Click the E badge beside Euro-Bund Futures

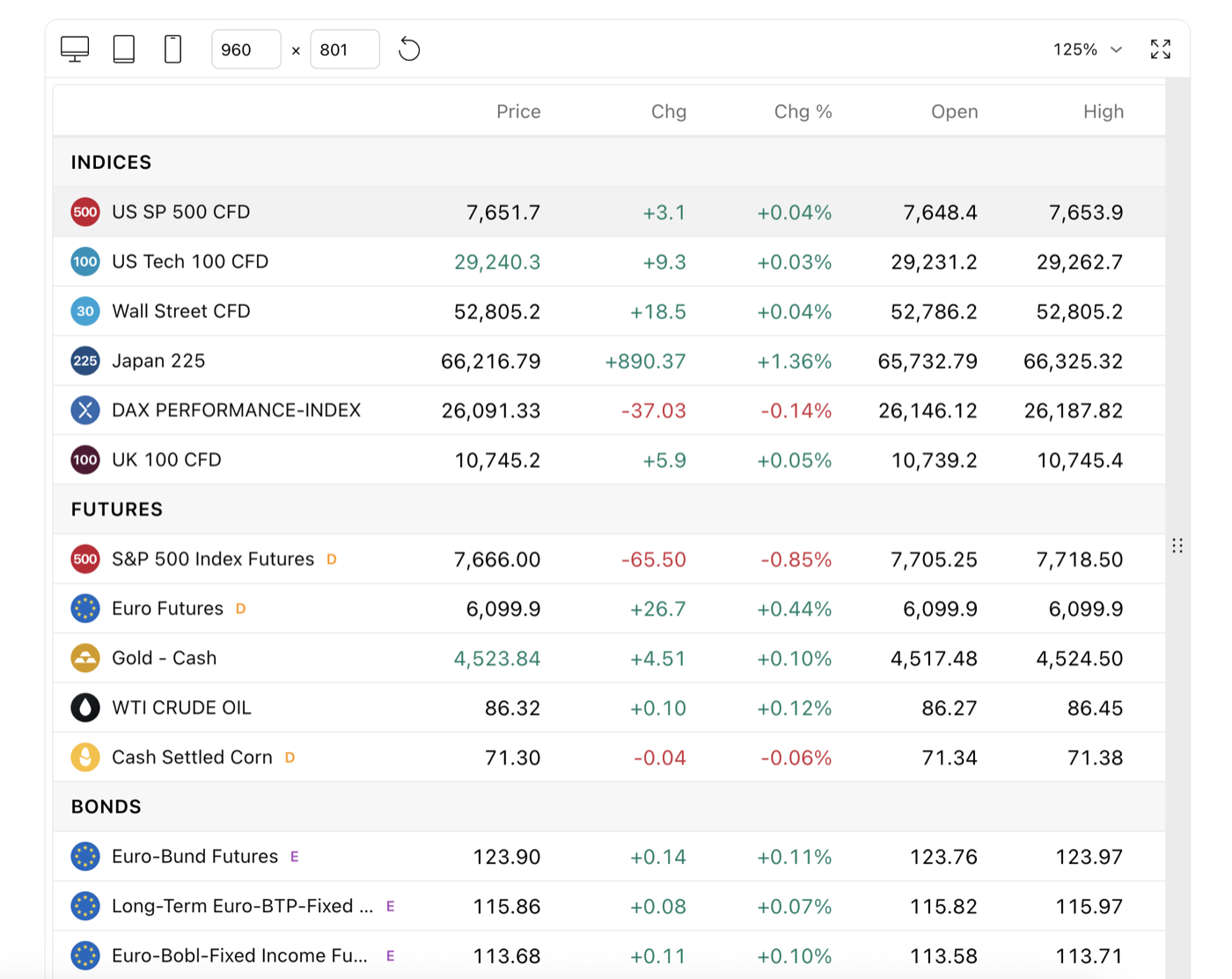(x=295, y=857)
